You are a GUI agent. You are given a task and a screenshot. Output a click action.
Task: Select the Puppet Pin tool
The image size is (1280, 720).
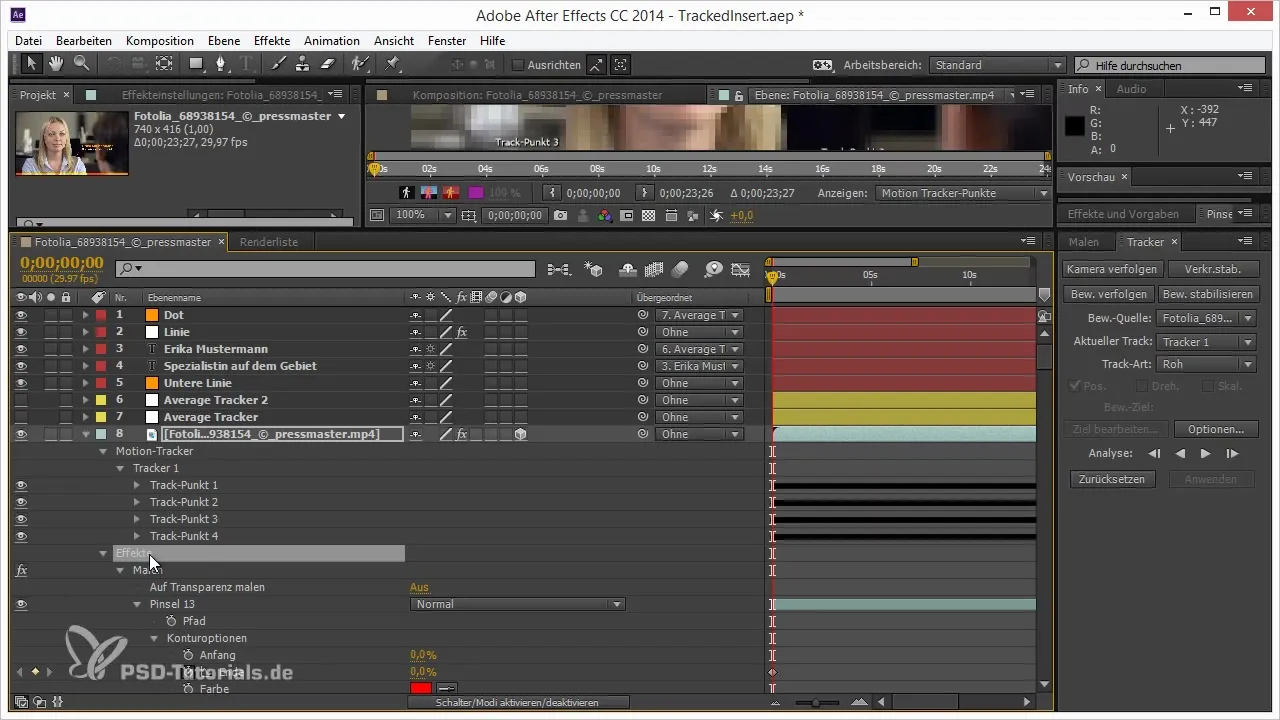coord(392,64)
